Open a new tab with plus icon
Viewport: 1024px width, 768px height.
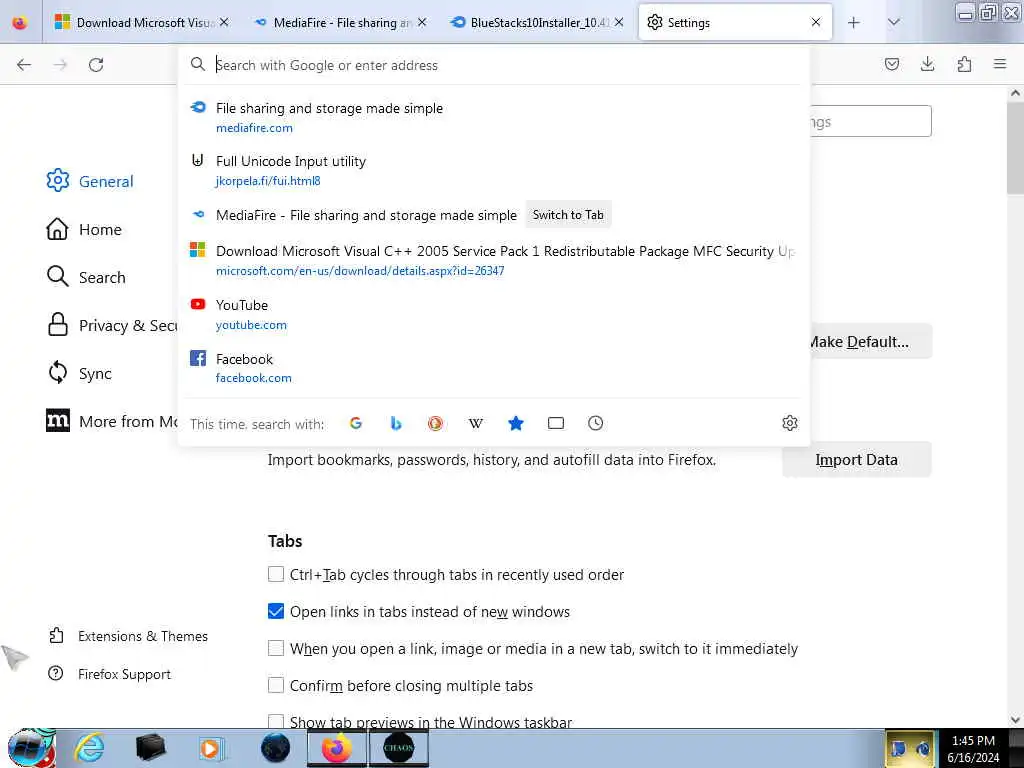[x=854, y=23]
